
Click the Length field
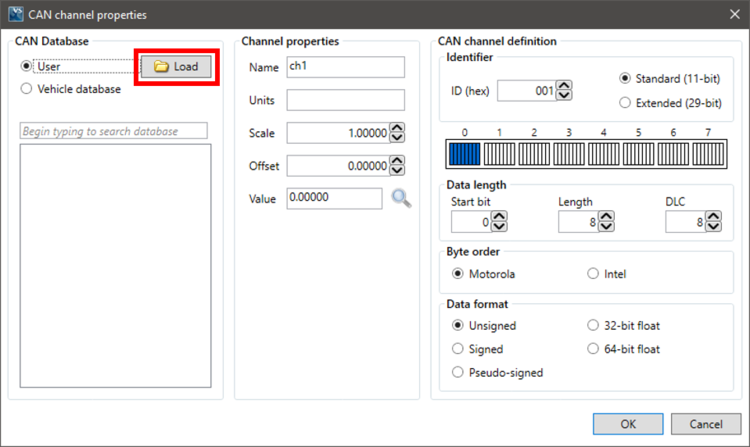pos(578,222)
